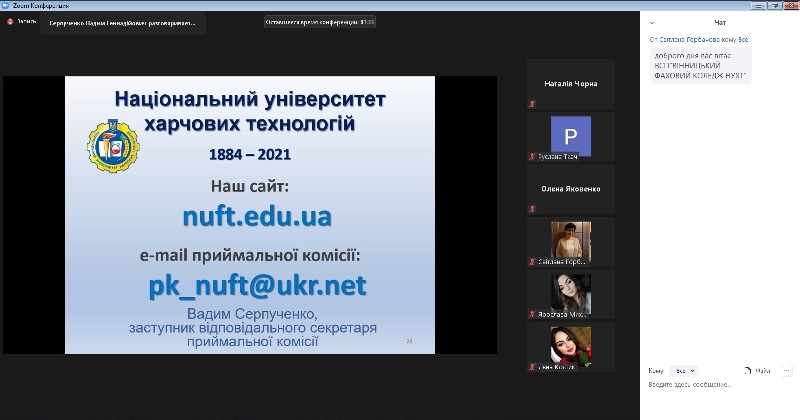The image size is (800, 420).
Task: Select Олена Яковенко participant tile
Action: click(571, 188)
